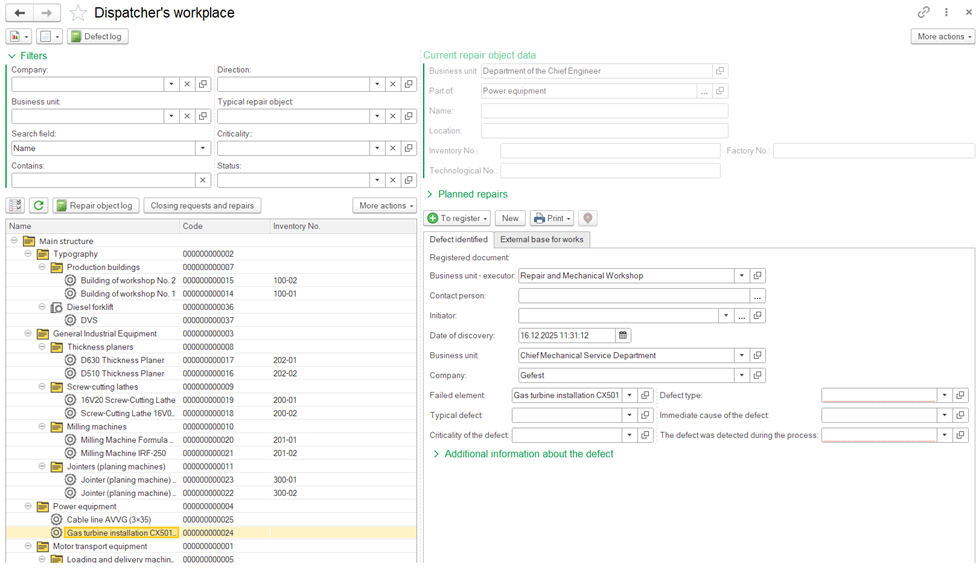
Task: Click the list settings icon beside Refresh
Action: point(15,206)
